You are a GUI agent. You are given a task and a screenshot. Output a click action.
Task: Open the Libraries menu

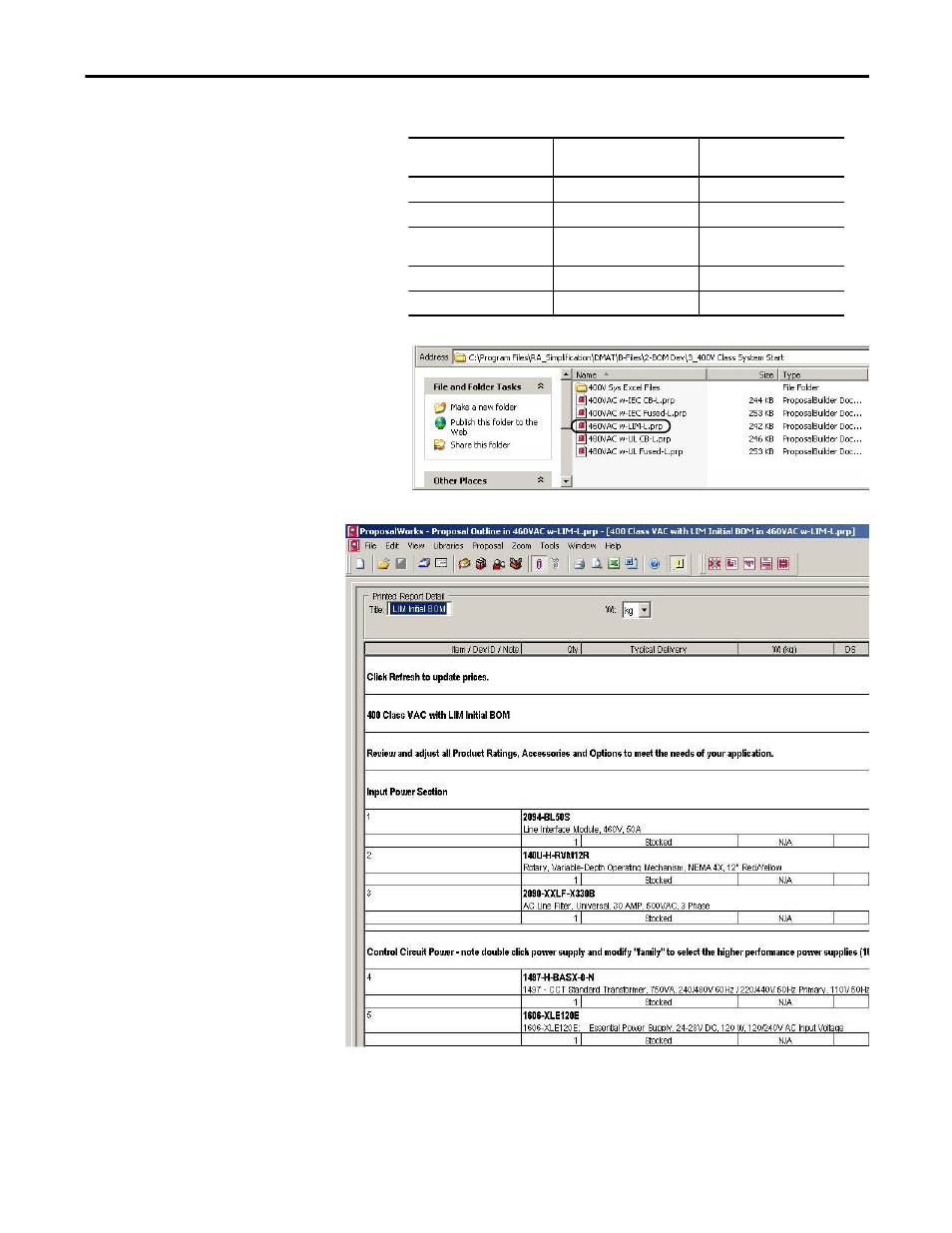point(448,546)
